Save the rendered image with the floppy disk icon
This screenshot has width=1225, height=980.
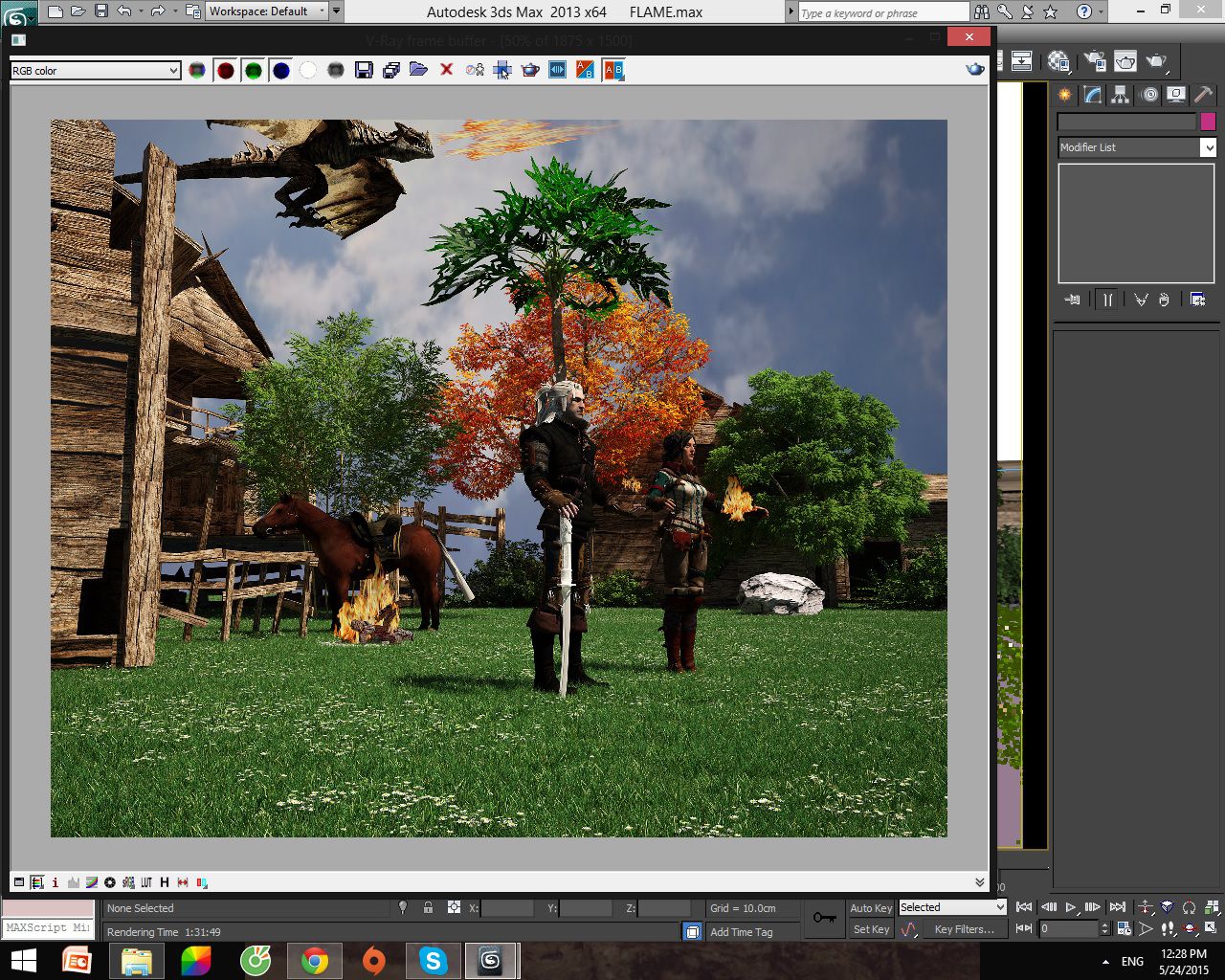364,70
